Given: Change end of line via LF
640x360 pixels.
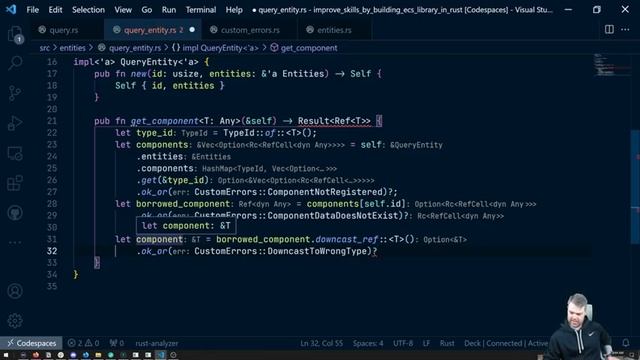Looking at the screenshot, I should point(426,343).
